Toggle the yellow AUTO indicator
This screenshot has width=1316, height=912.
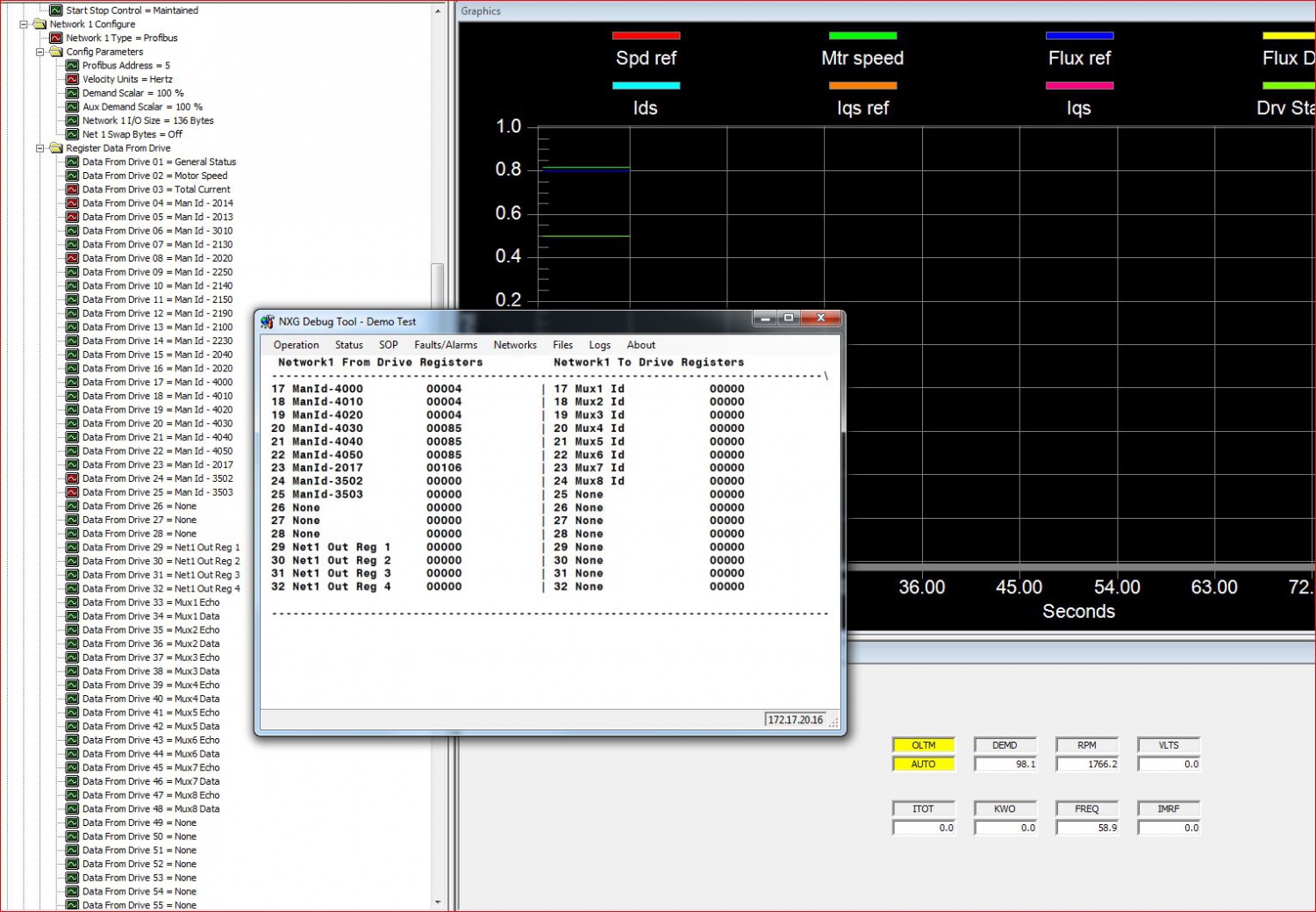click(x=923, y=764)
